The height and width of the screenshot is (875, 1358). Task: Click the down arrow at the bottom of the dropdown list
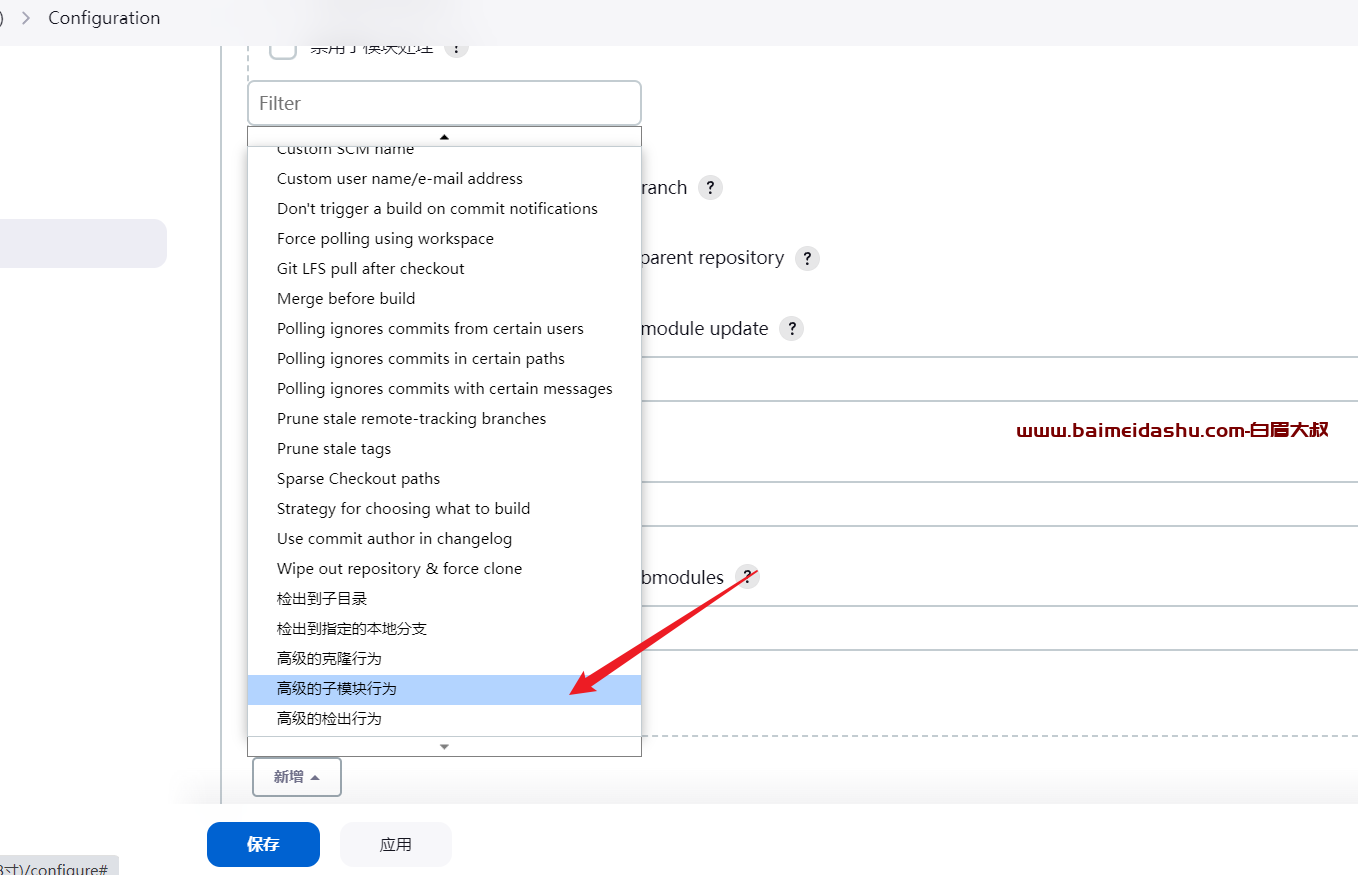(x=445, y=747)
